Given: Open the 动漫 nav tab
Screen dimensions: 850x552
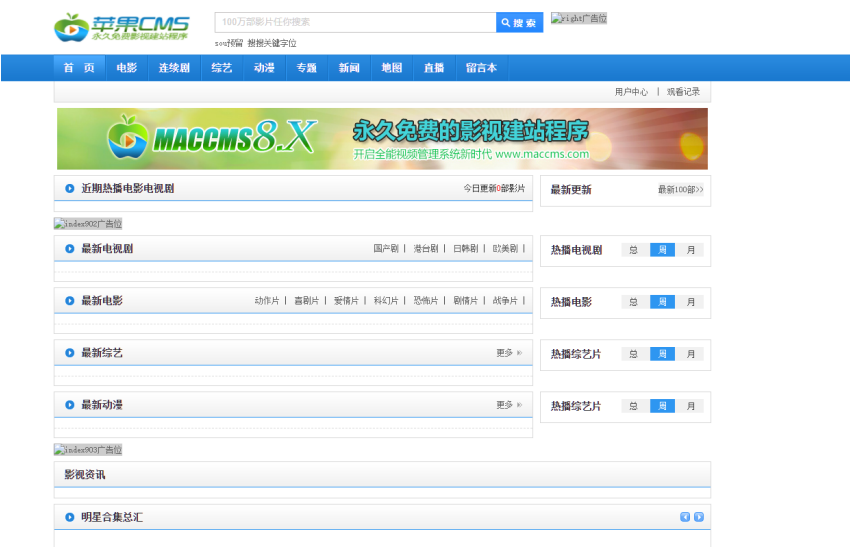Looking at the screenshot, I should [264, 68].
